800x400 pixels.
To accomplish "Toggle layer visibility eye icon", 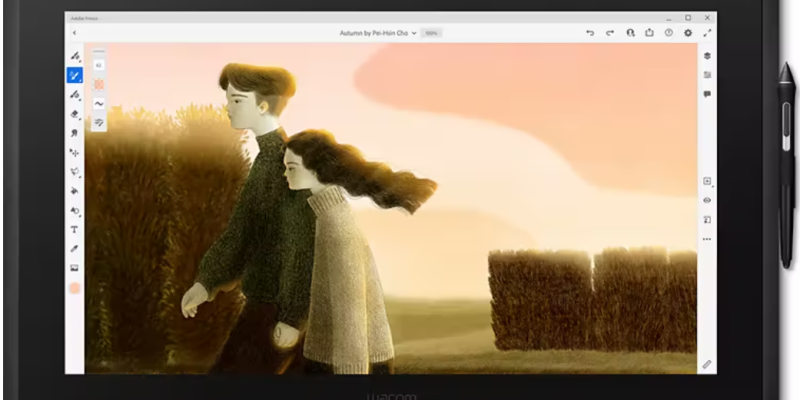I will (x=707, y=201).
